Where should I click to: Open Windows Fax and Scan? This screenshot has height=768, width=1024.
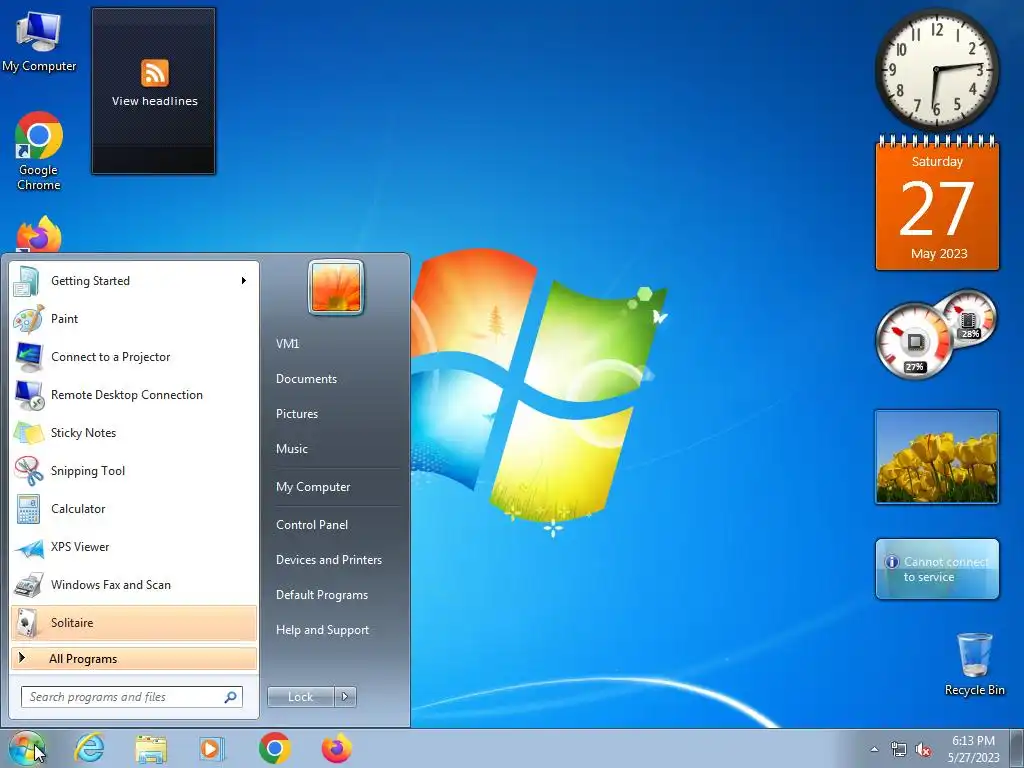pos(134,584)
